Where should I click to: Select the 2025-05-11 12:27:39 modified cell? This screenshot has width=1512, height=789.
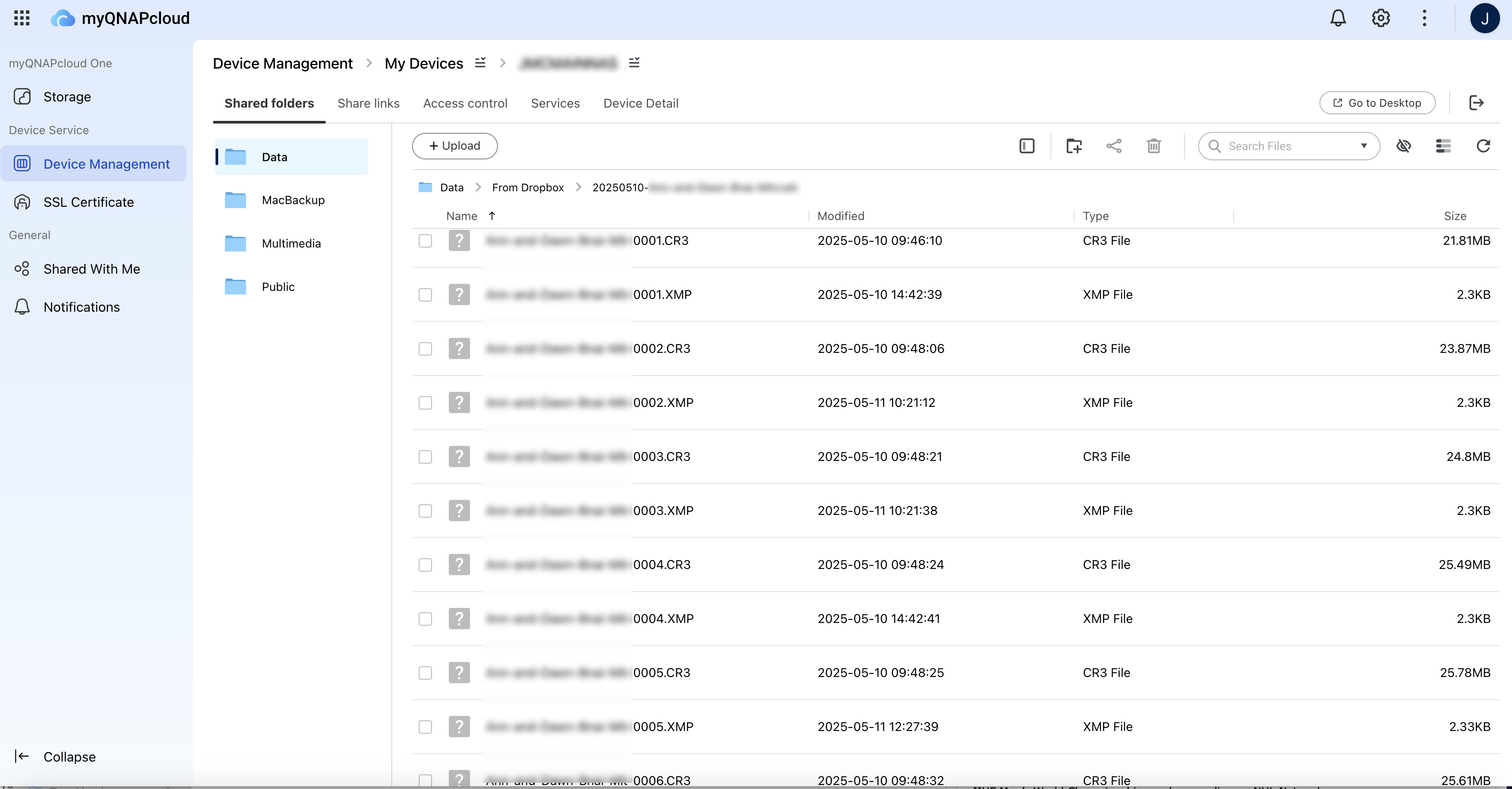tap(877, 727)
